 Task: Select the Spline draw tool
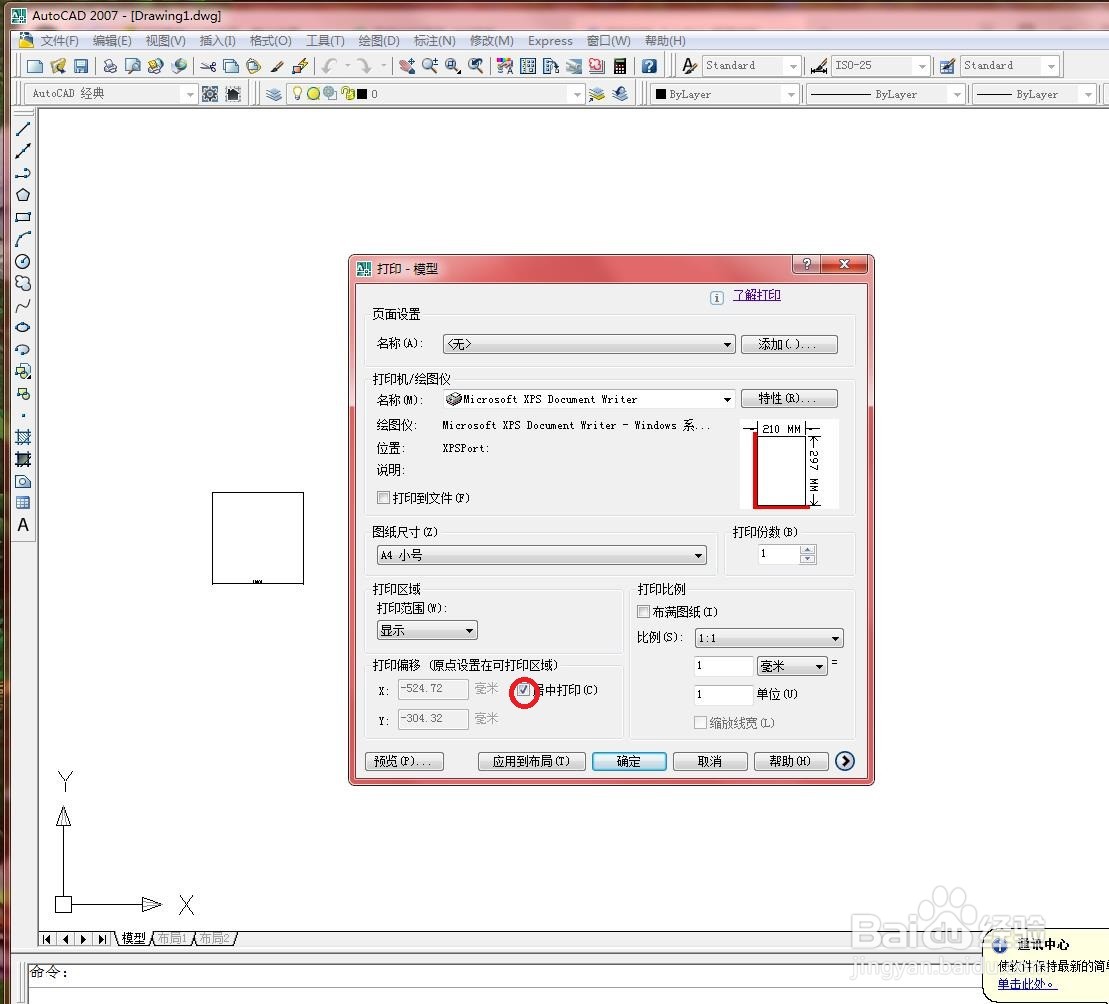tap(23, 305)
